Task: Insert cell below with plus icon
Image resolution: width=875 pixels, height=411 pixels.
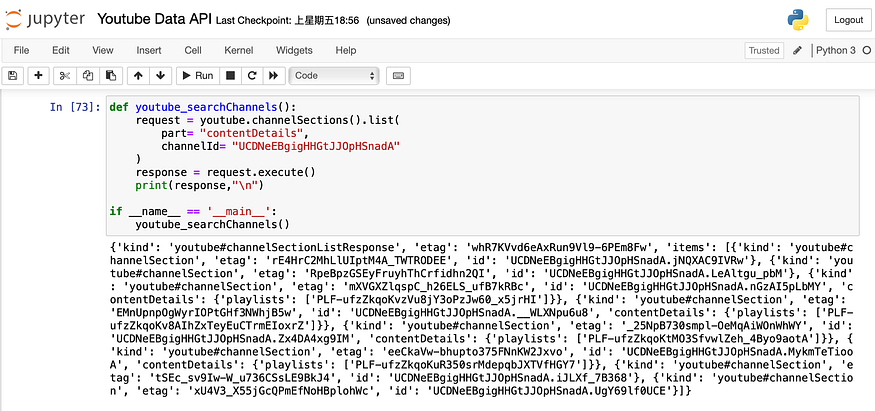Action: coord(38,76)
